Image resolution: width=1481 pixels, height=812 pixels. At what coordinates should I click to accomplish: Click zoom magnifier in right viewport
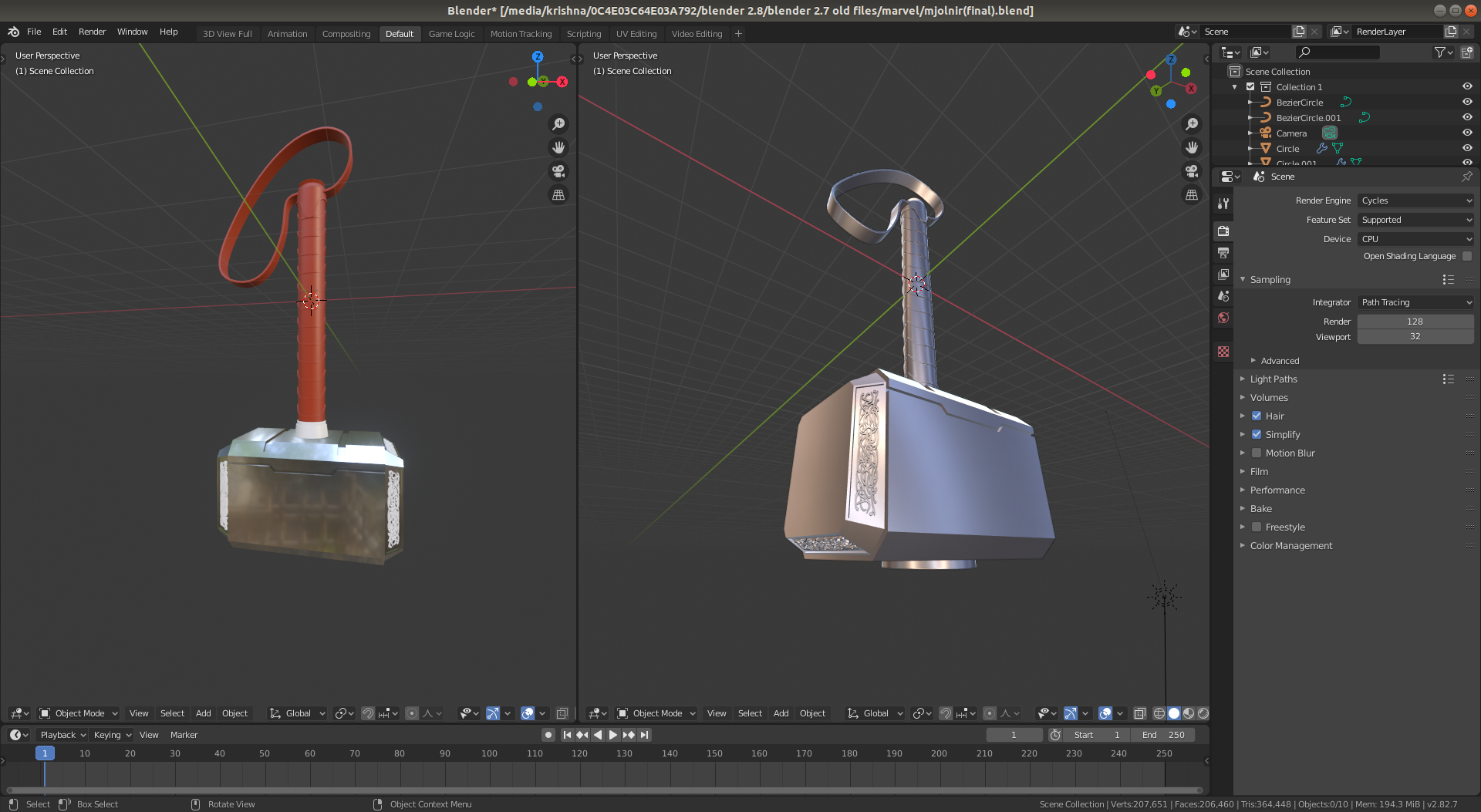[x=1192, y=124]
